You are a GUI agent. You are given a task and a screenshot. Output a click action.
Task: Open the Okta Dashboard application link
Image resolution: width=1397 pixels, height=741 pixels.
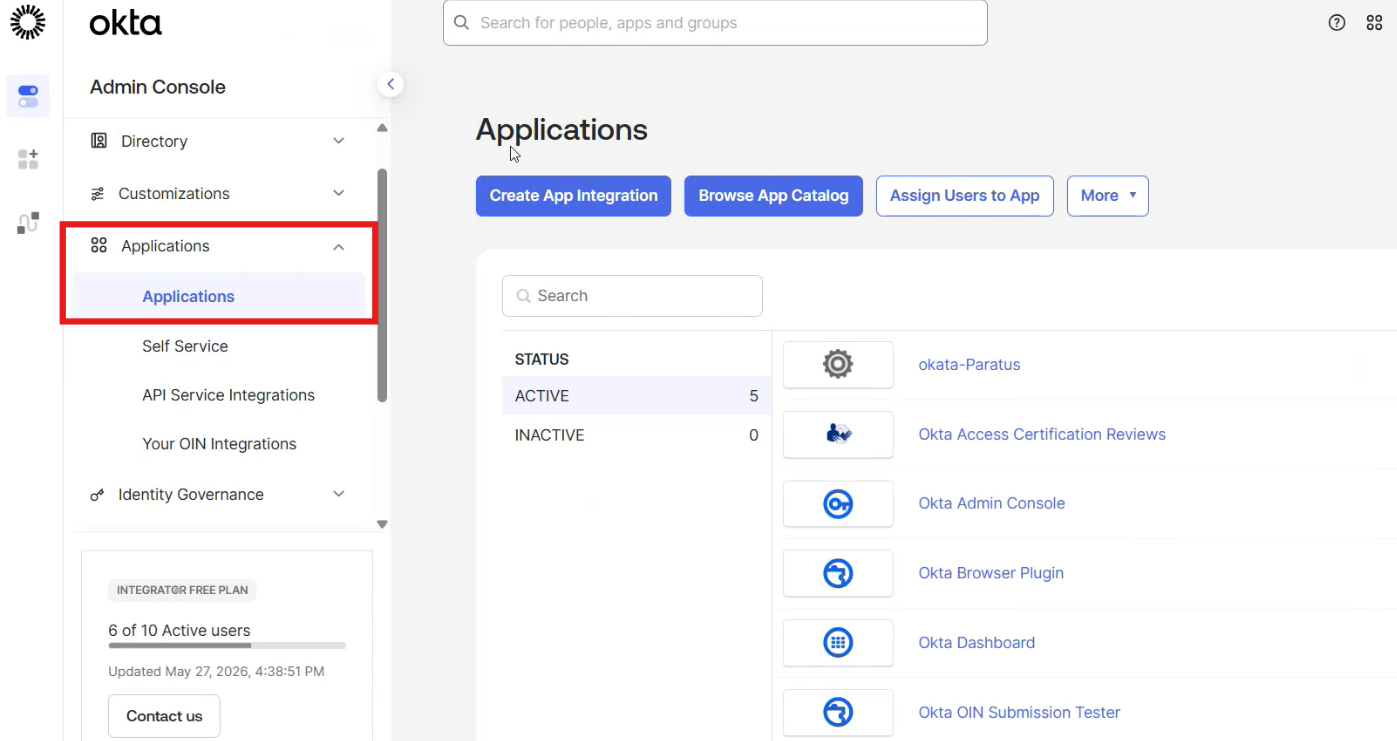(977, 643)
